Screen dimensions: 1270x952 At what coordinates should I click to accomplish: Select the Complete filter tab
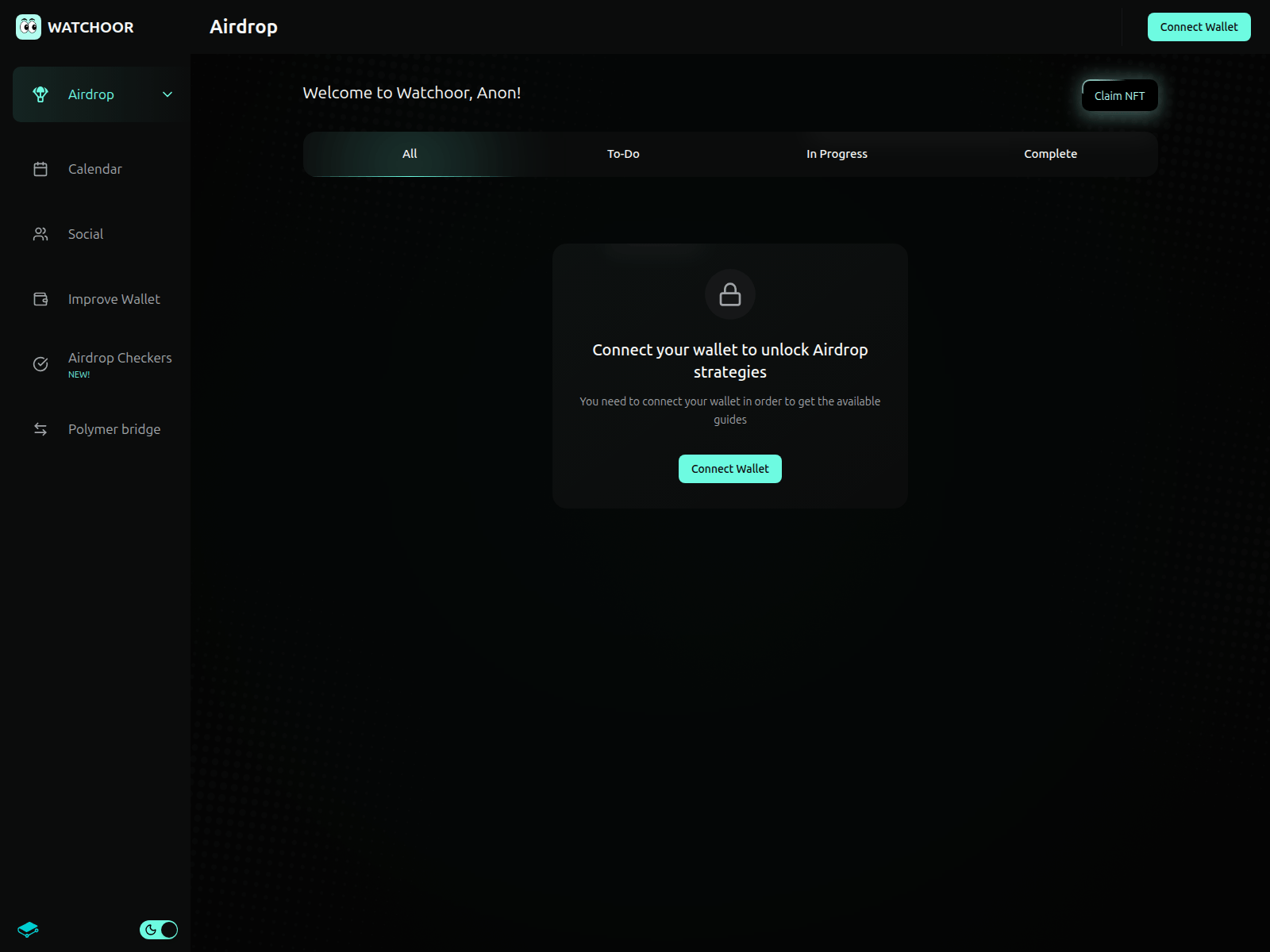click(x=1050, y=154)
